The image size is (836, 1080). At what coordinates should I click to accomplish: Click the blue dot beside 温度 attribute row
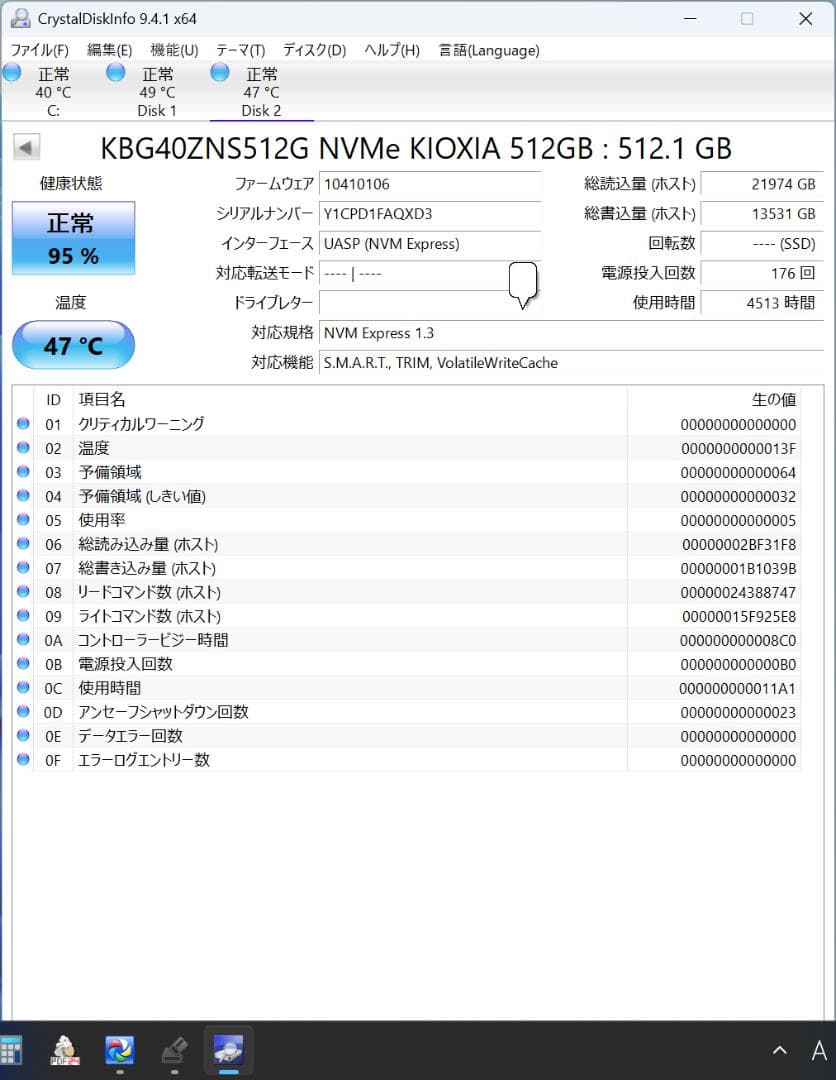(23, 447)
